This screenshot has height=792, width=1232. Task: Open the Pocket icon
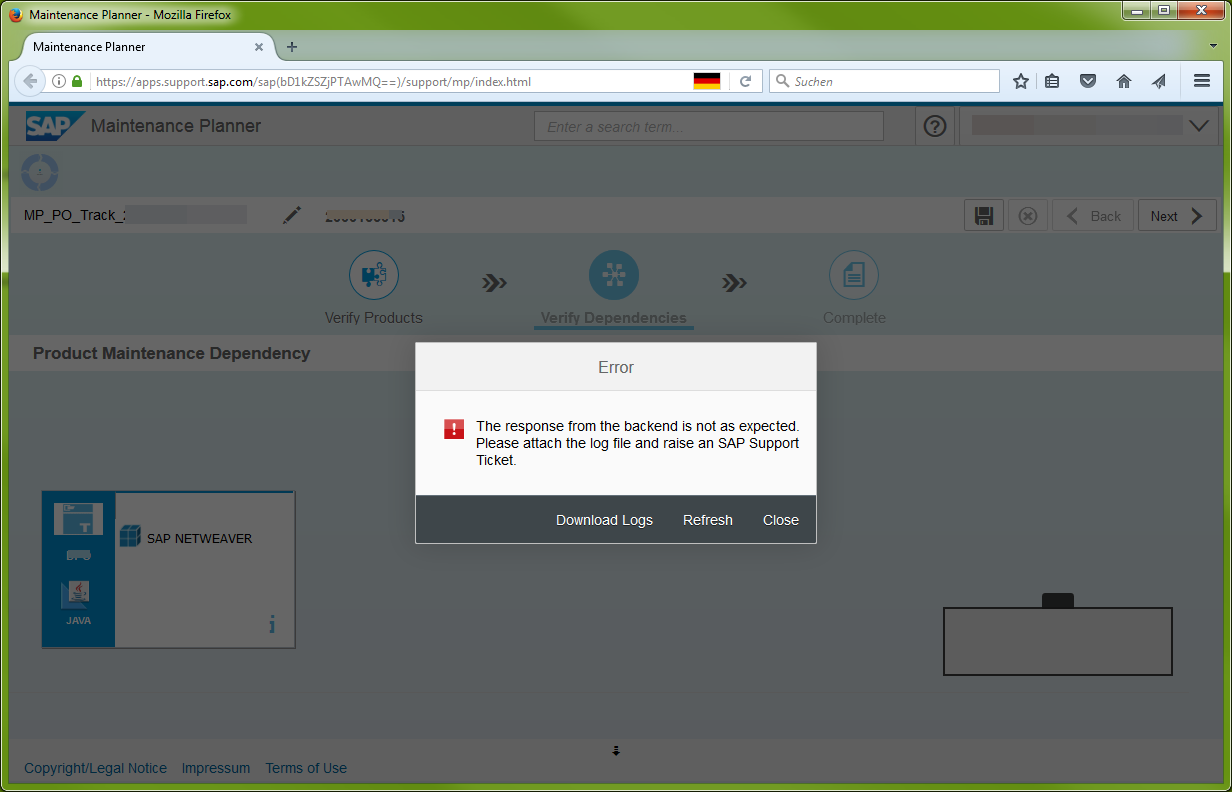click(1088, 81)
